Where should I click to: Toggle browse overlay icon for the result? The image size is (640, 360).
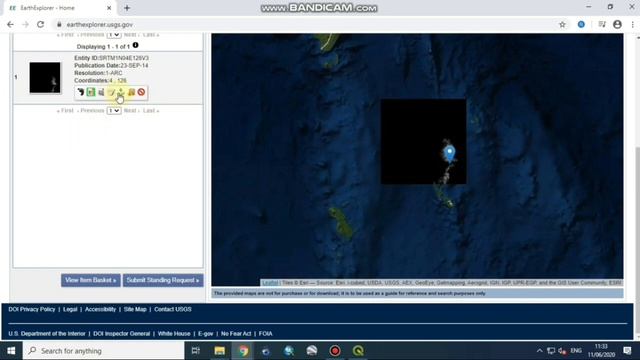[x=91, y=92]
